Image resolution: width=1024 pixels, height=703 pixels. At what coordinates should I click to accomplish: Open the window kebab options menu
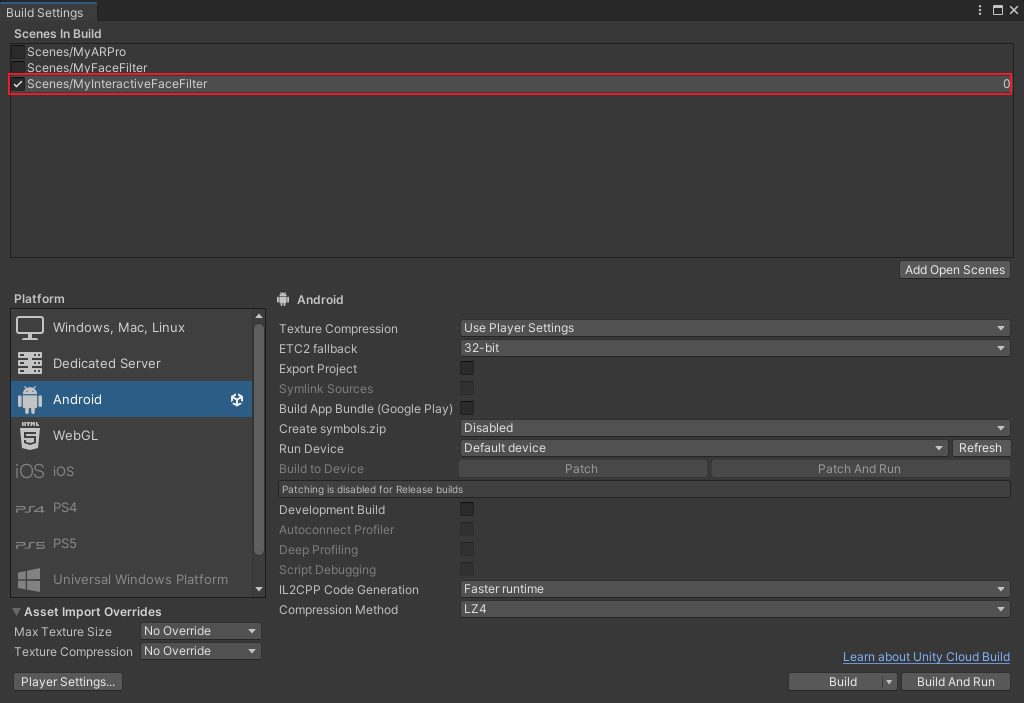tap(980, 10)
